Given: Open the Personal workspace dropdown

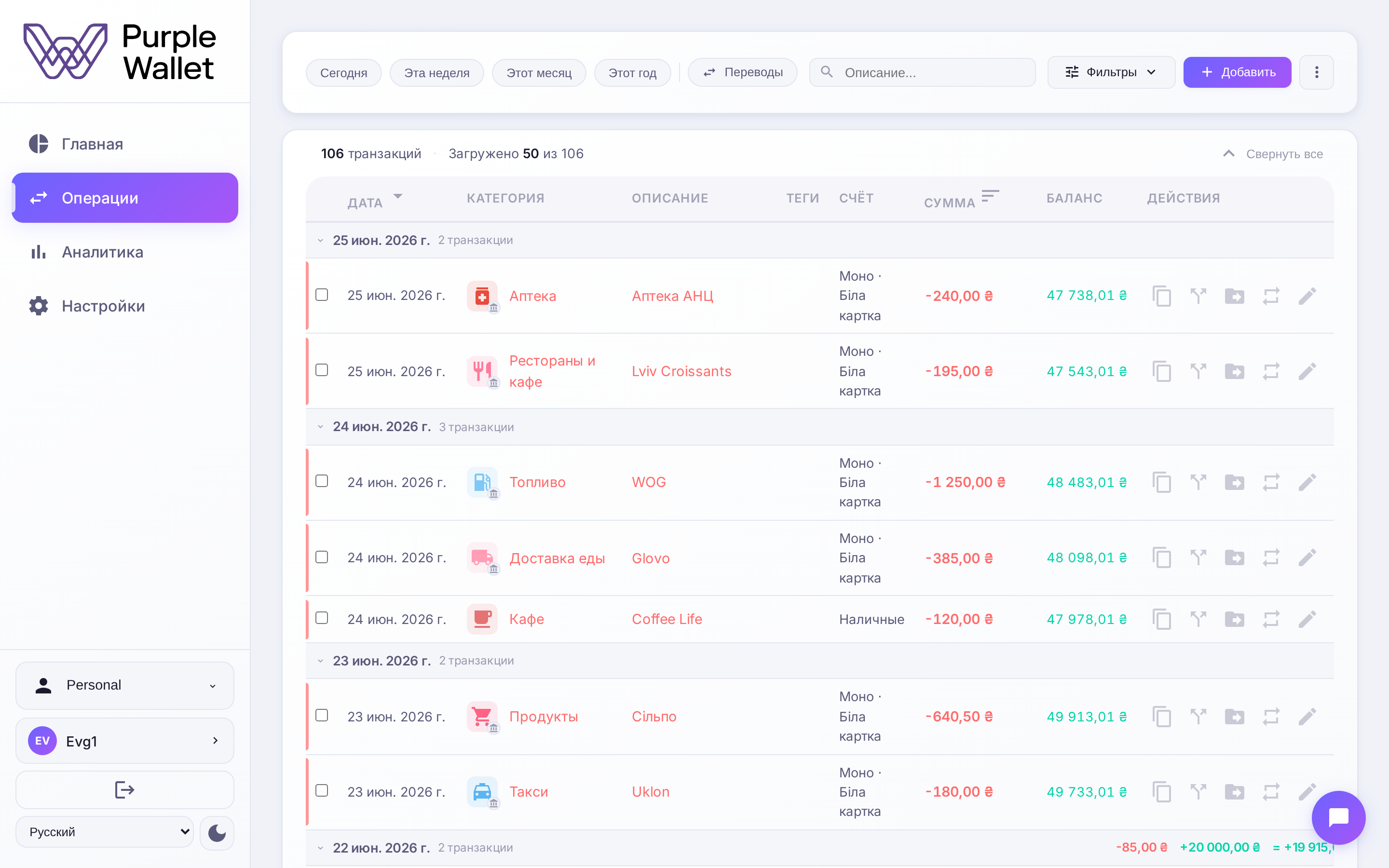Looking at the screenshot, I should click(x=124, y=685).
